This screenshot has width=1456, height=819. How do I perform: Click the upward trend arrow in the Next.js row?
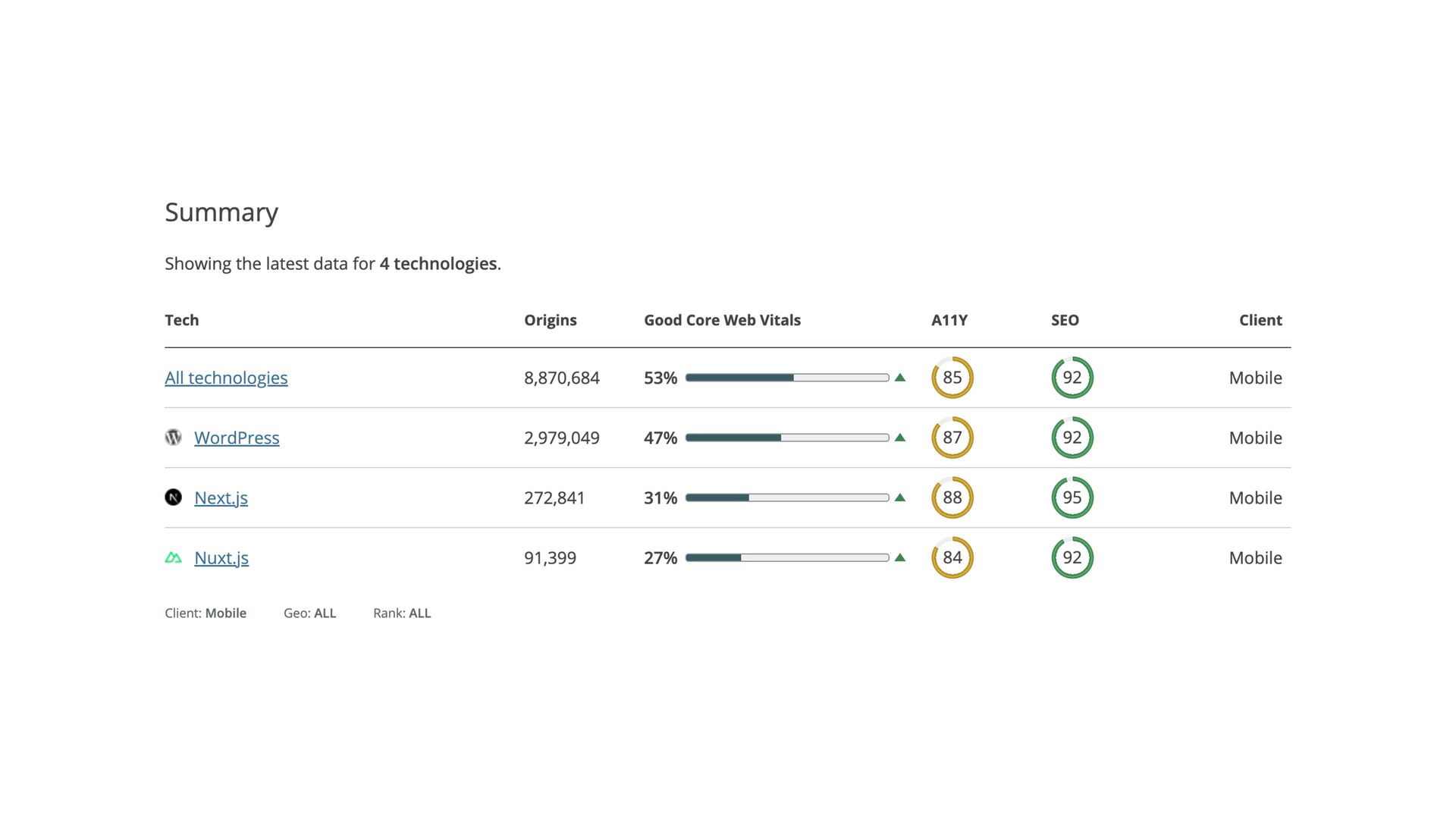click(900, 497)
